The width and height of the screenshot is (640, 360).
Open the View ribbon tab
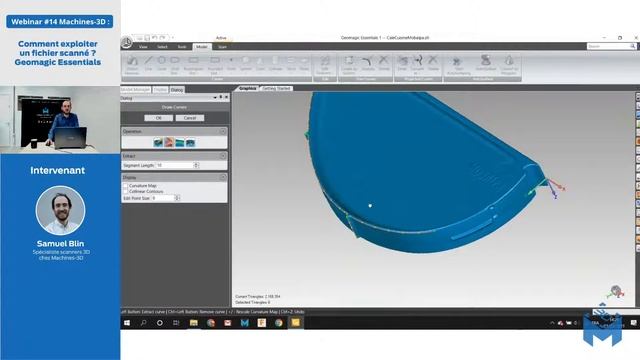143,47
